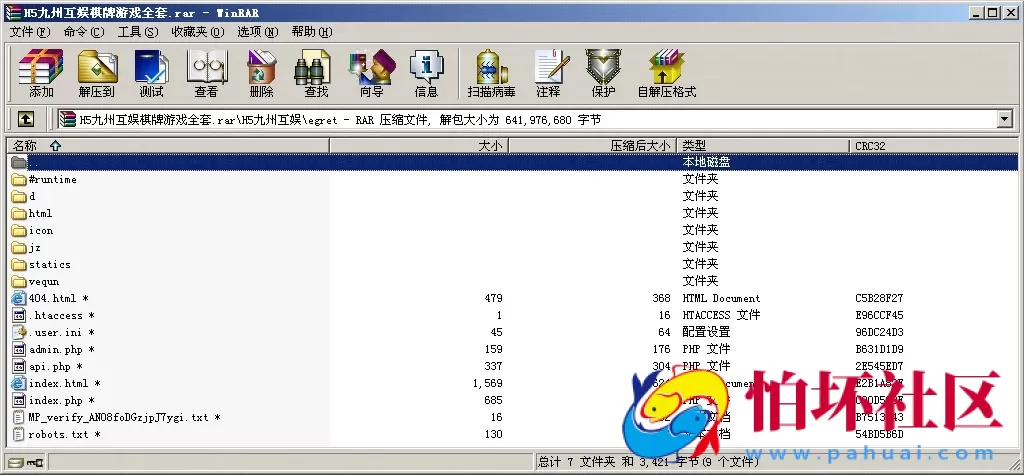Select the parent directory '..' row
The width and height of the screenshot is (1024, 475).
512,162
